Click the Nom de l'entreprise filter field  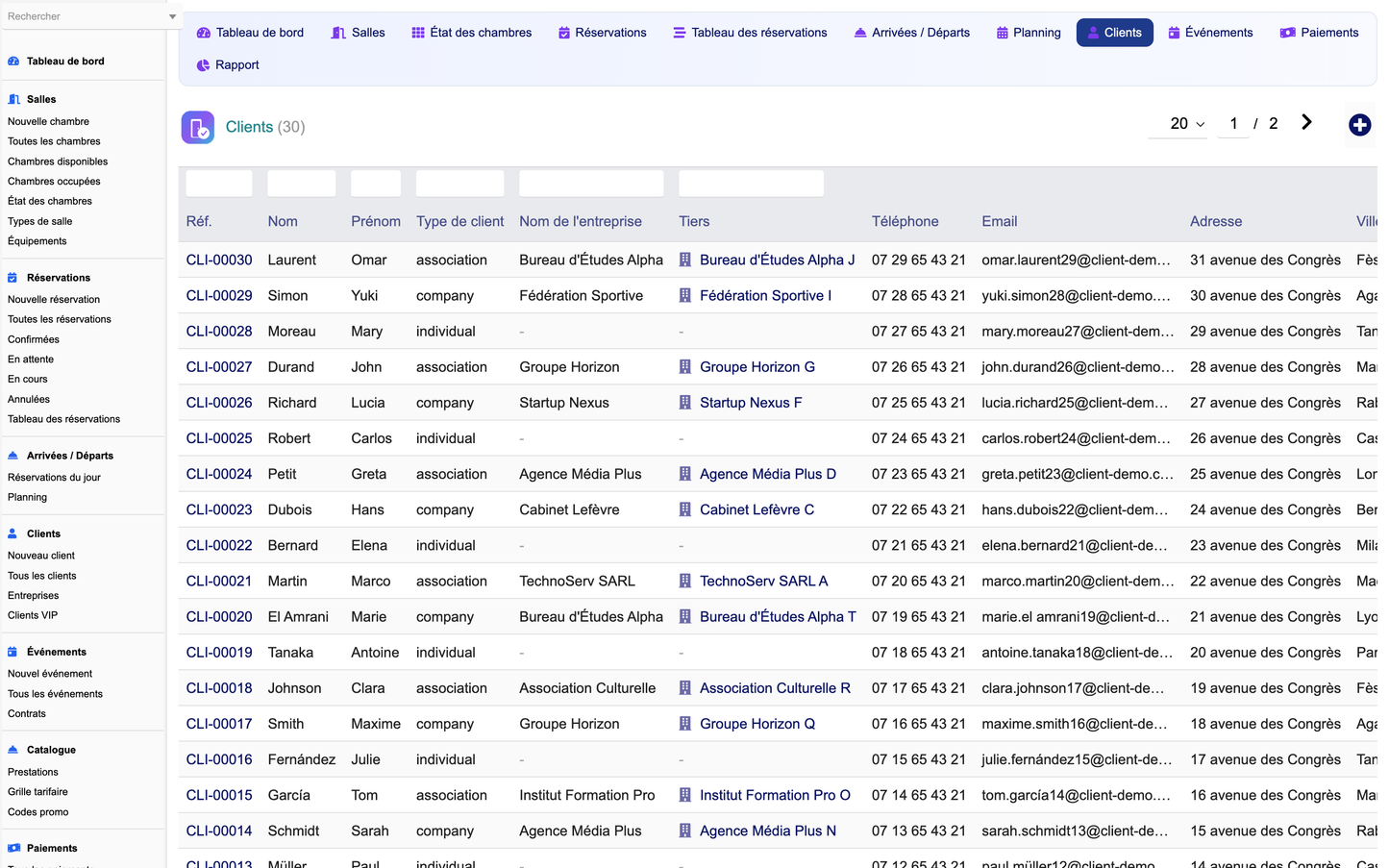point(591,184)
